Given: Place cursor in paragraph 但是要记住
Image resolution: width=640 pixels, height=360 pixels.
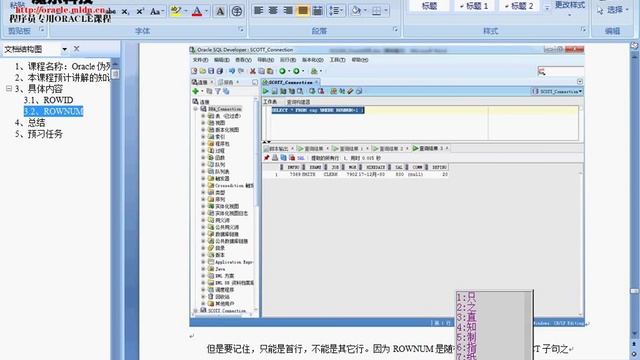Looking at the screenshot, I should tap(331, 349).
